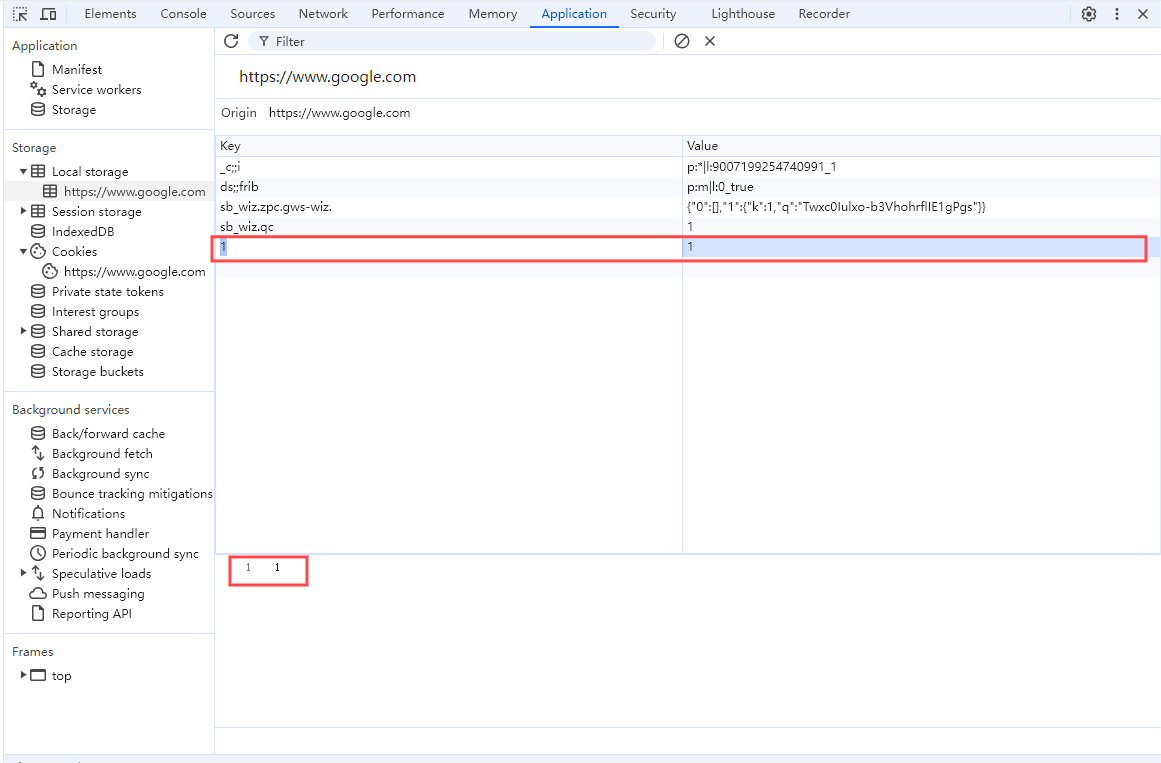
Task: Select Shared storage item
Action: 95,332
